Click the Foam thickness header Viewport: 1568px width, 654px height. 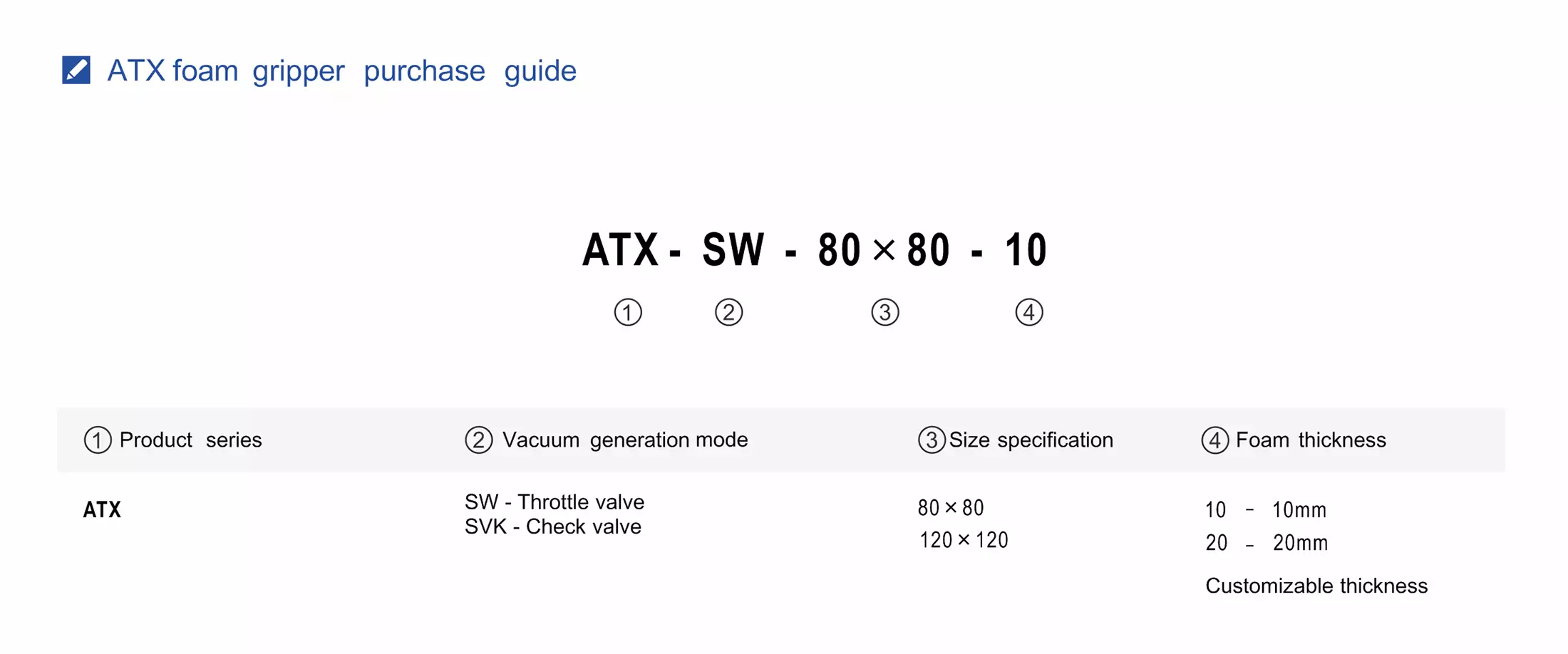tap(1311, 440)
